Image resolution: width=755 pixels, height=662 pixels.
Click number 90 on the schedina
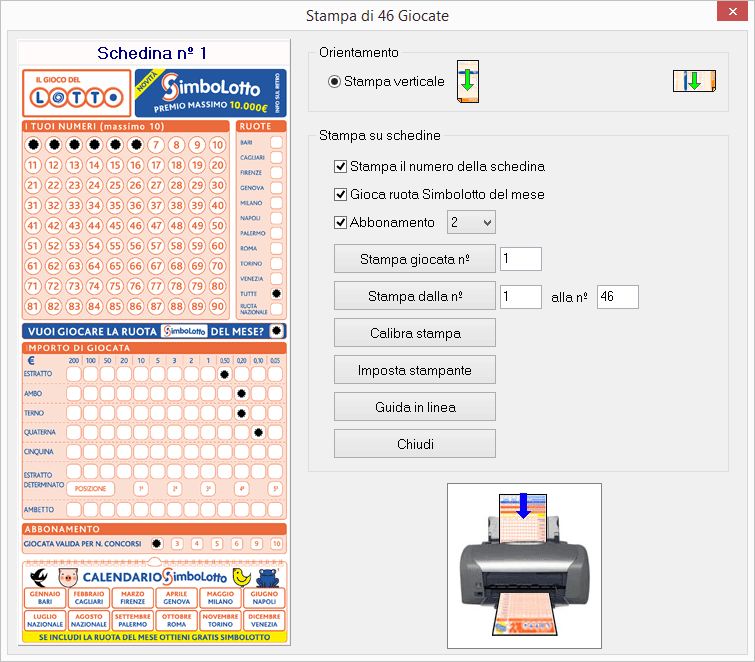click(218, 306)
